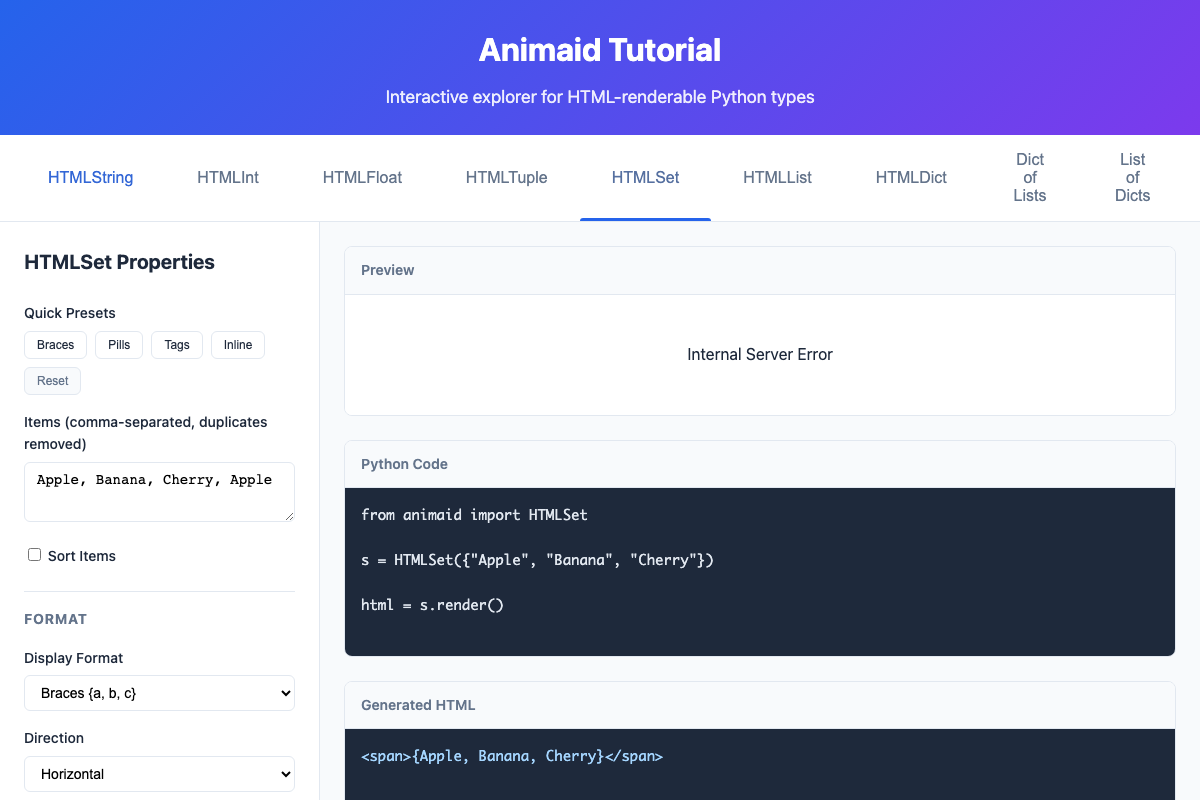Screen dimensions: 1200x800
Task: Apply the Braces quick preset
Action: pos(55,344)
